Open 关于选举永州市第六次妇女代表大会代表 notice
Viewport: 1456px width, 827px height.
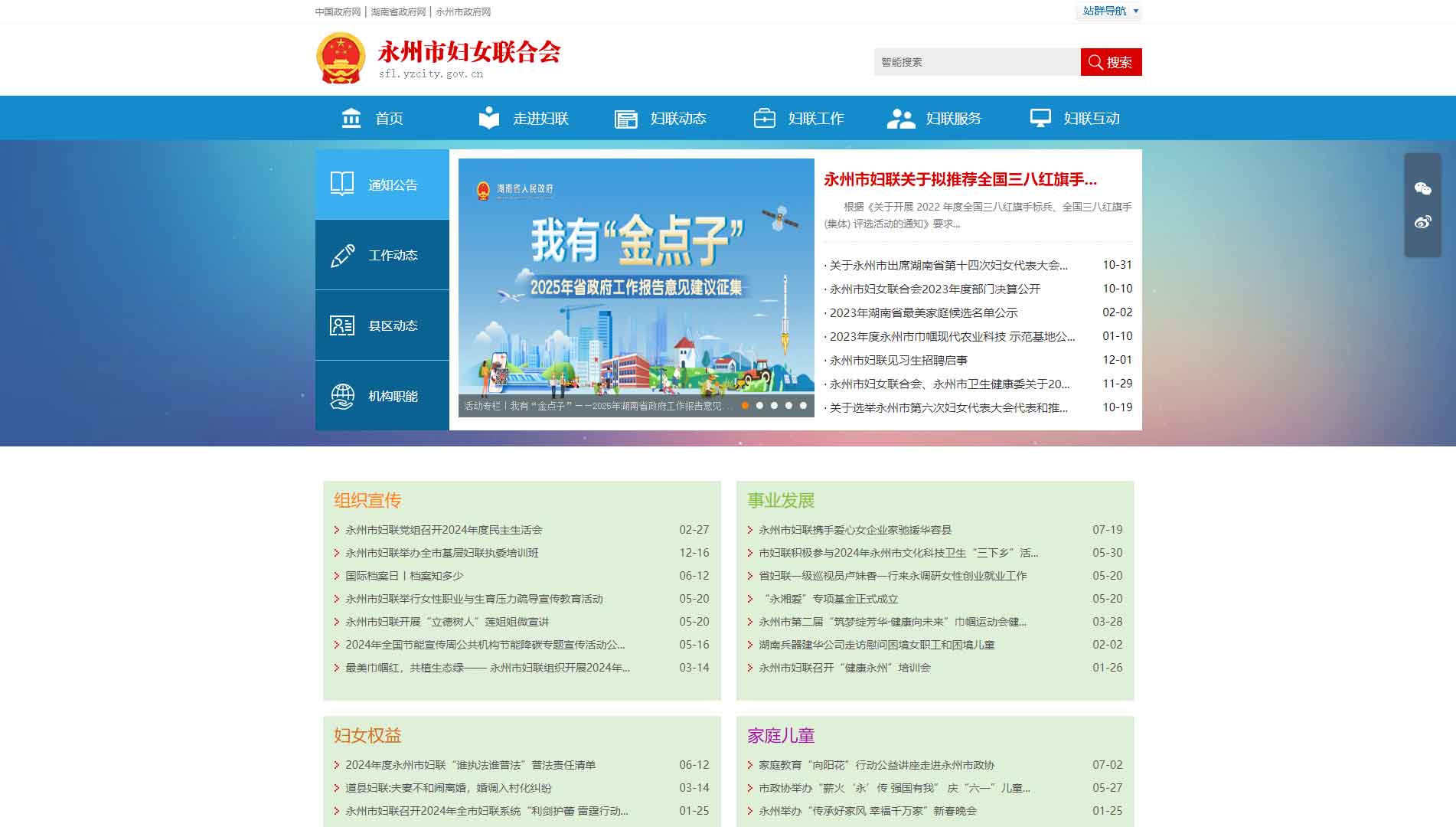(948, 407)
